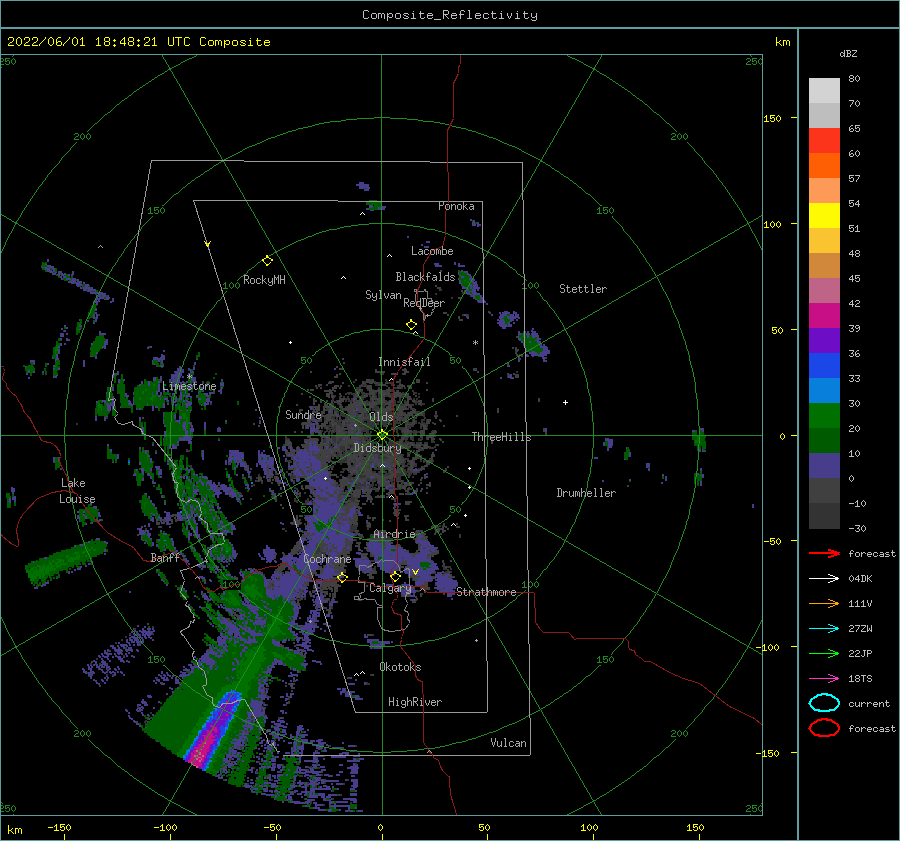Click the yellow radar site marker at the map center

click(382, 435)
